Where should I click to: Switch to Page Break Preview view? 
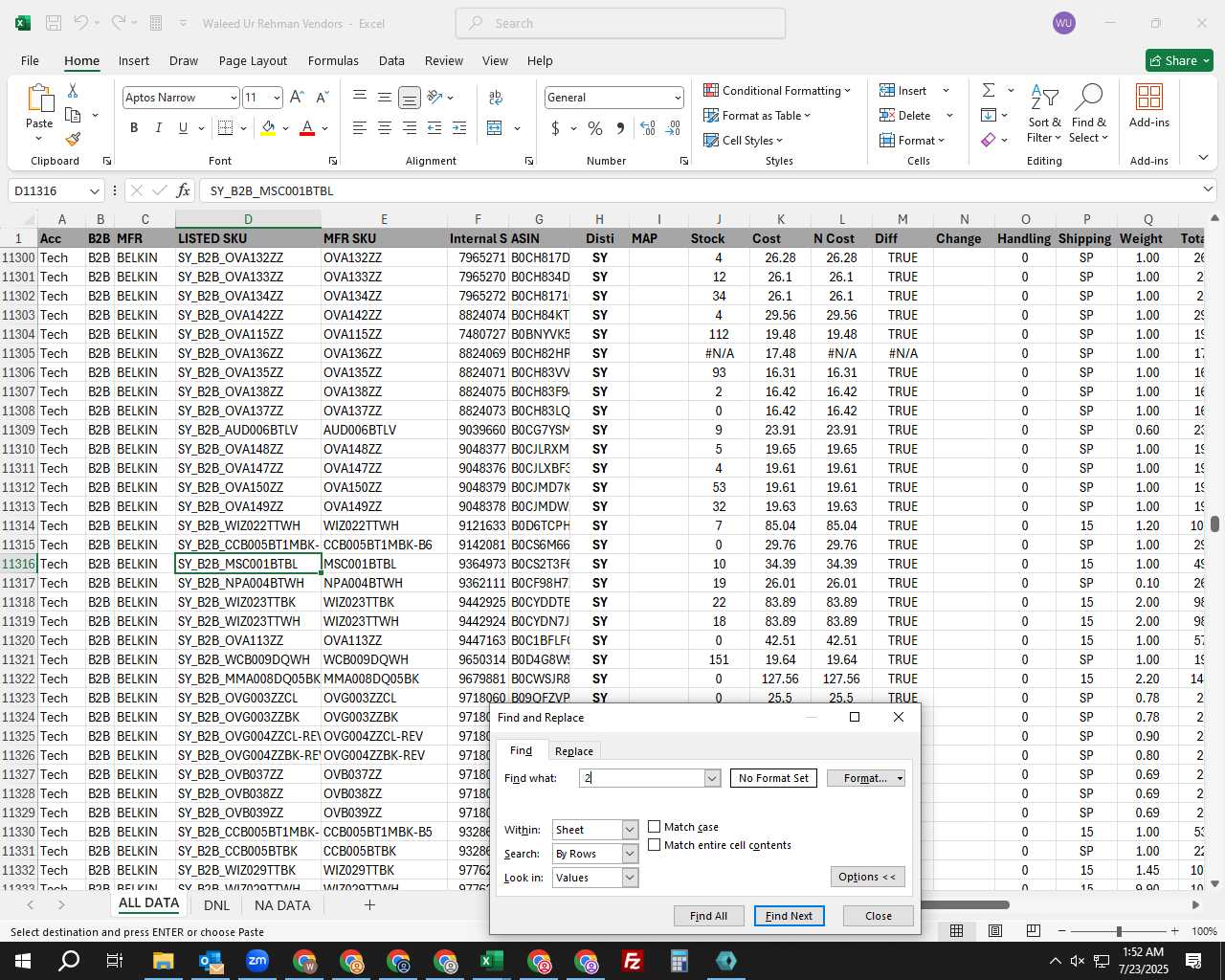pos(1033,931)
